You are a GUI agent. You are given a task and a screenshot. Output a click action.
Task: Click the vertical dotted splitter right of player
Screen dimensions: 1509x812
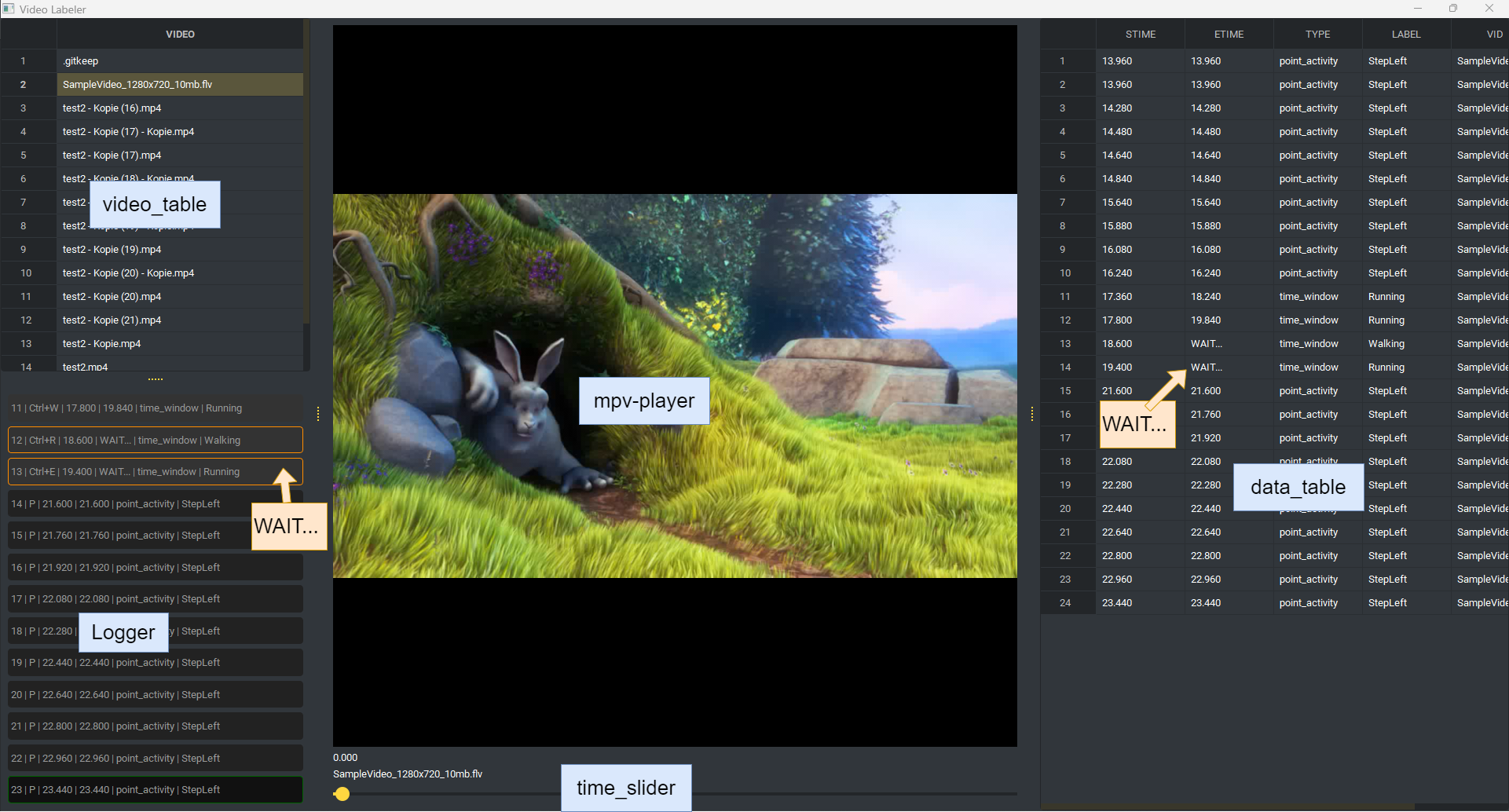pyautogui.click(x=1032, y=414)
